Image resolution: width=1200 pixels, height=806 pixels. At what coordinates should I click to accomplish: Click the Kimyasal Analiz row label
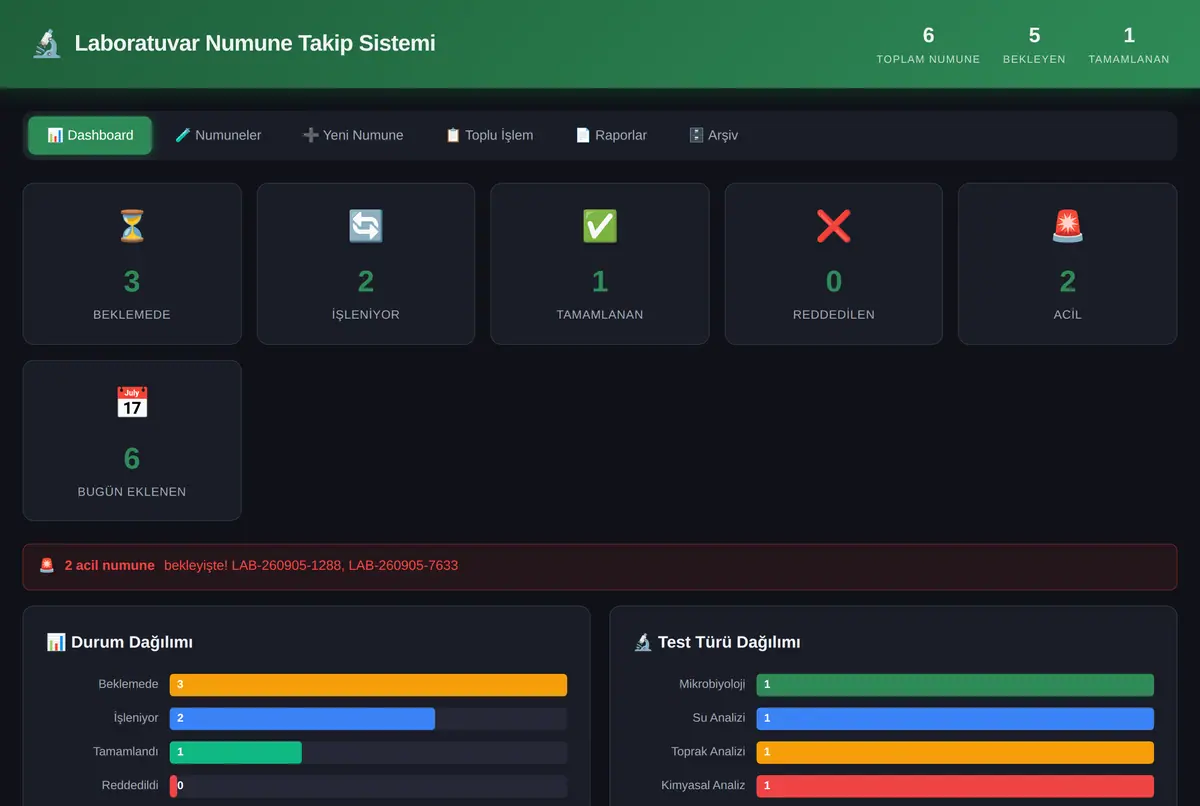(x=703, y=786)
